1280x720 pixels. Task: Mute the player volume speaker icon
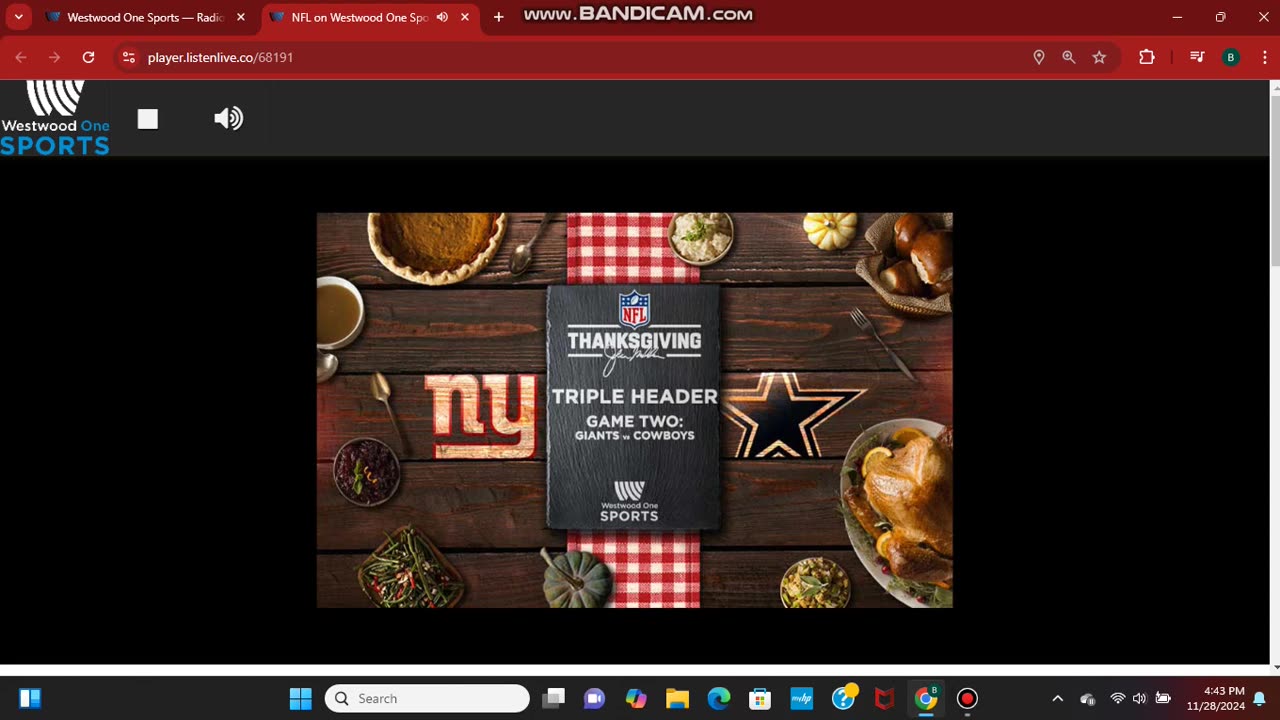click(228, 119)
